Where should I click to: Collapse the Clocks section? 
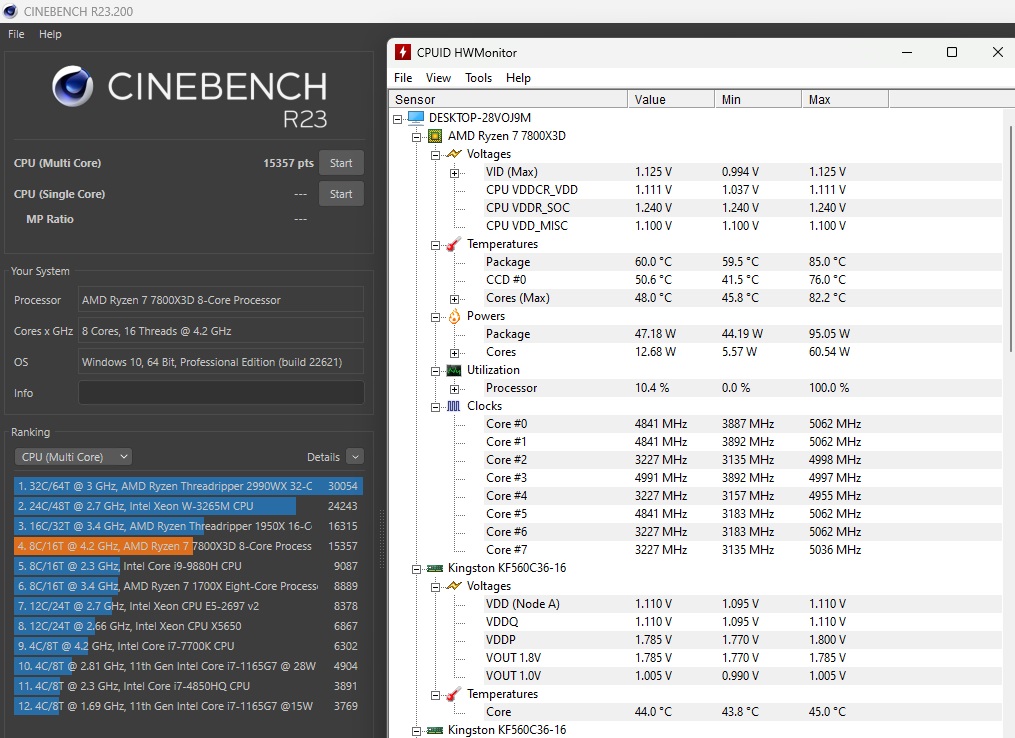click(x=436, y=407)
